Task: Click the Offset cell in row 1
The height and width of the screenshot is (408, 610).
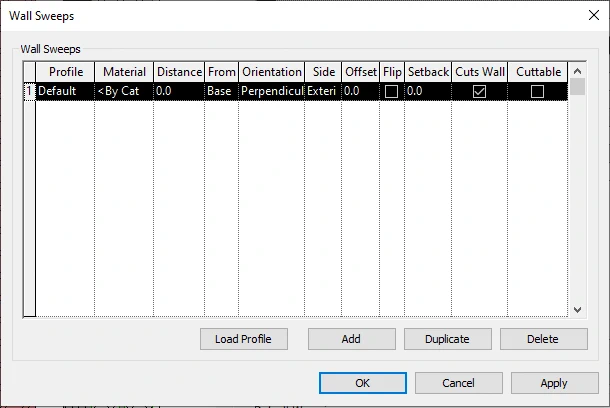Action: click(360, 91)
